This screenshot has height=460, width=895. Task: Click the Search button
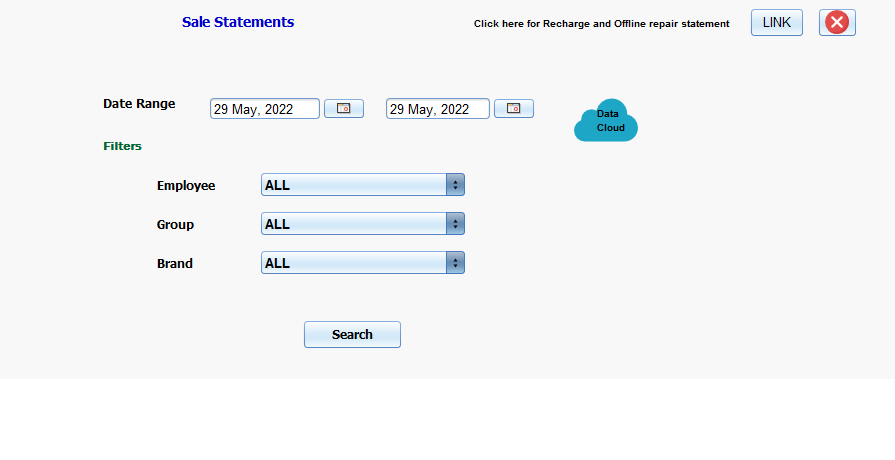click(x=352, y=335)
